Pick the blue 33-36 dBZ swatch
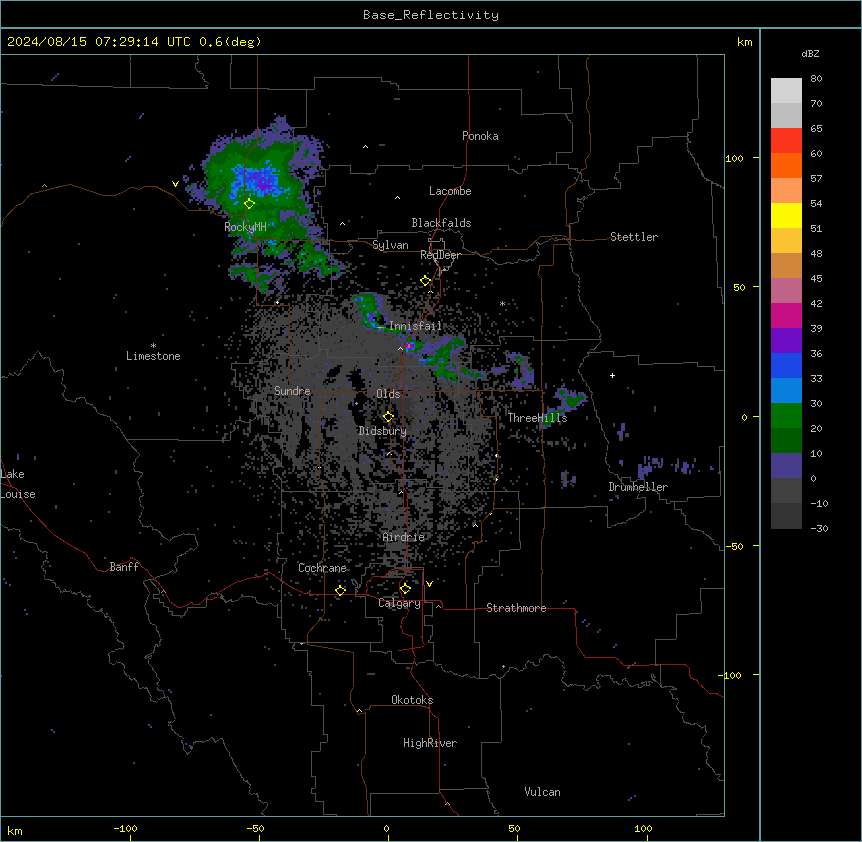862x842 pixels. [786, 365]
